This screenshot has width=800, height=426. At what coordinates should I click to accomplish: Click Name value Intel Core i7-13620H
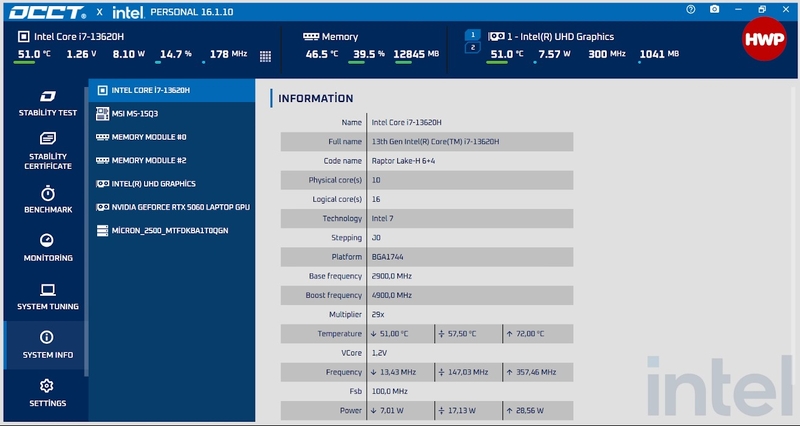407,122
